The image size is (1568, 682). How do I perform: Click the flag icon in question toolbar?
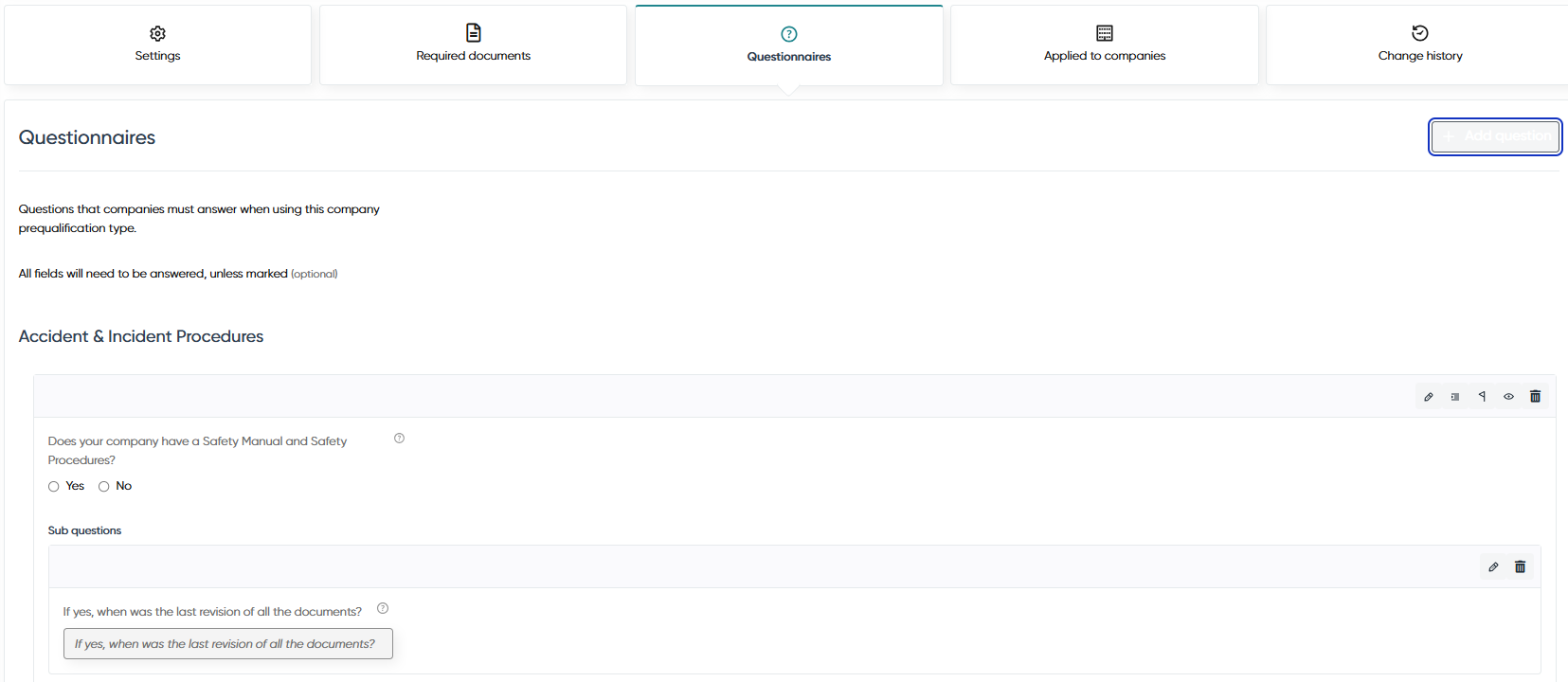pyautogui.click(x=1482, y=397)
